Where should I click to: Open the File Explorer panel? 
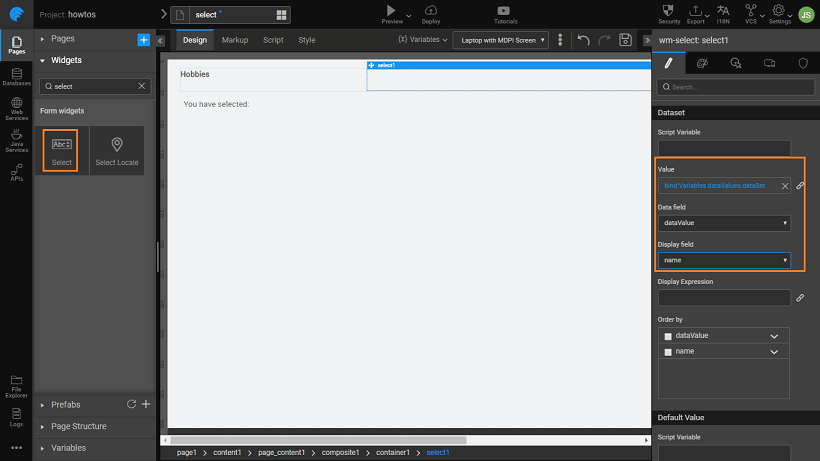coord(16,383)
